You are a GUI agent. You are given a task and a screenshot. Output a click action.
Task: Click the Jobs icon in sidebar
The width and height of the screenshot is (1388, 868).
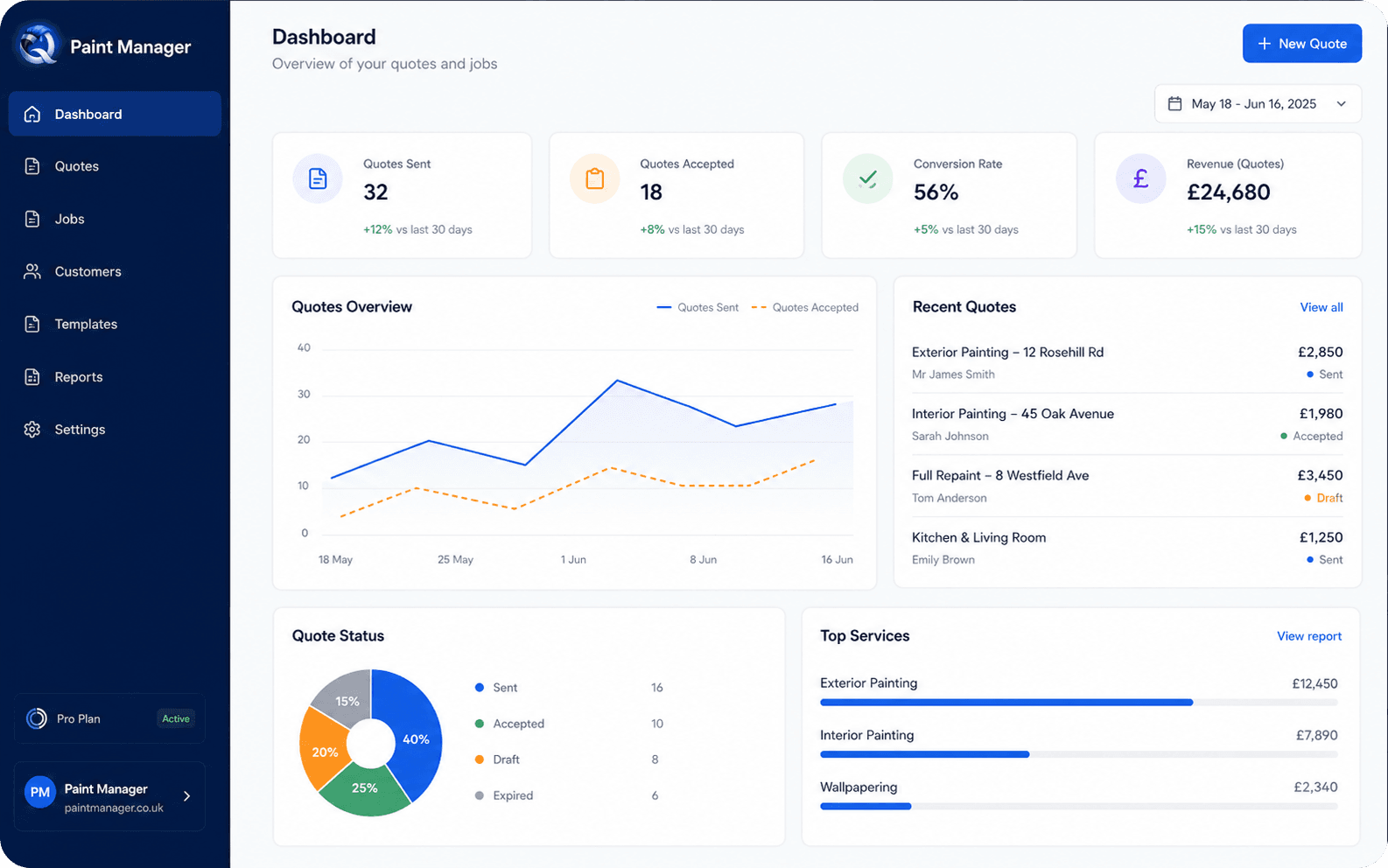pyautogui.click(x=32, y=219)
